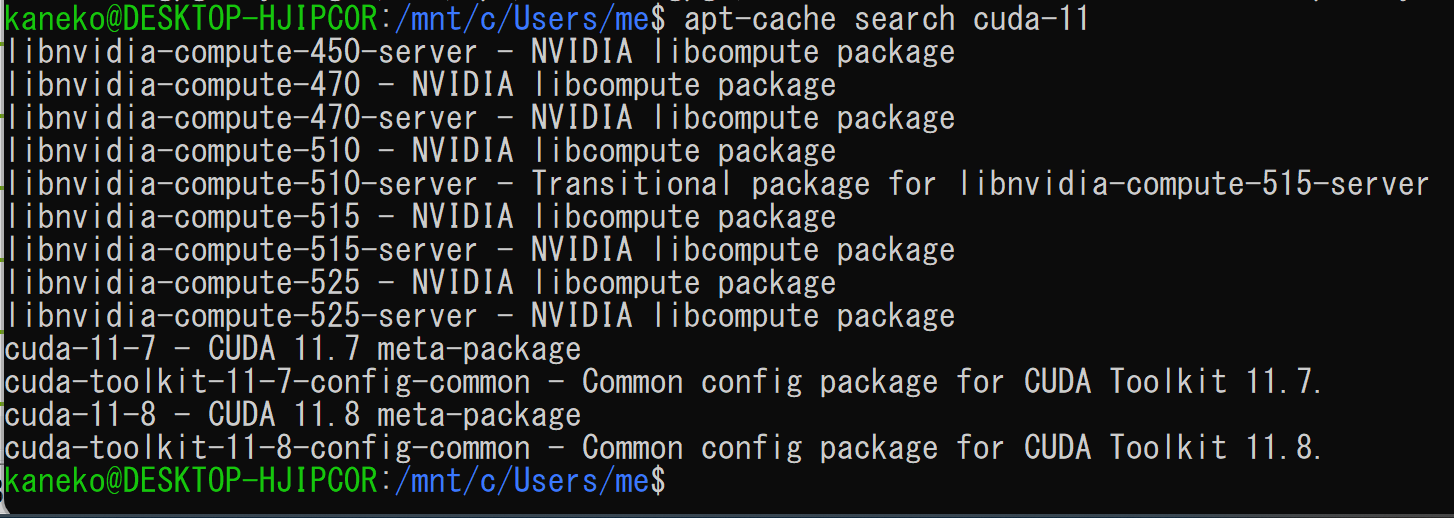
Task: Click the libnvidia-compute-525 package name
Action: (x=182, y=283)
